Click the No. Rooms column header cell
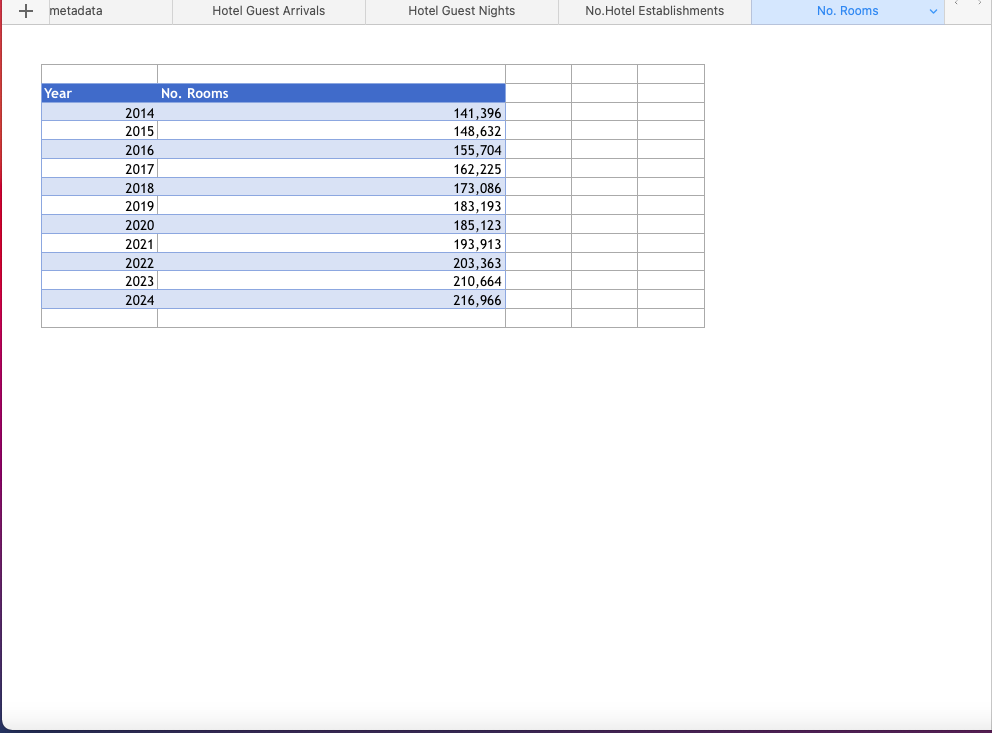 (330, 93)
